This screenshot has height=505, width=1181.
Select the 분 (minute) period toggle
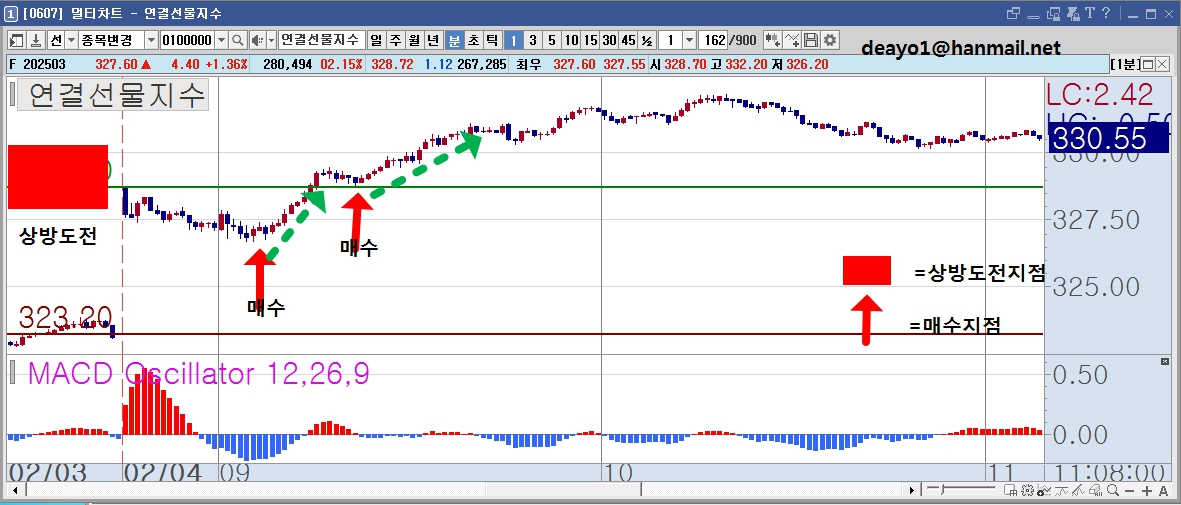(x=453, y=40)
